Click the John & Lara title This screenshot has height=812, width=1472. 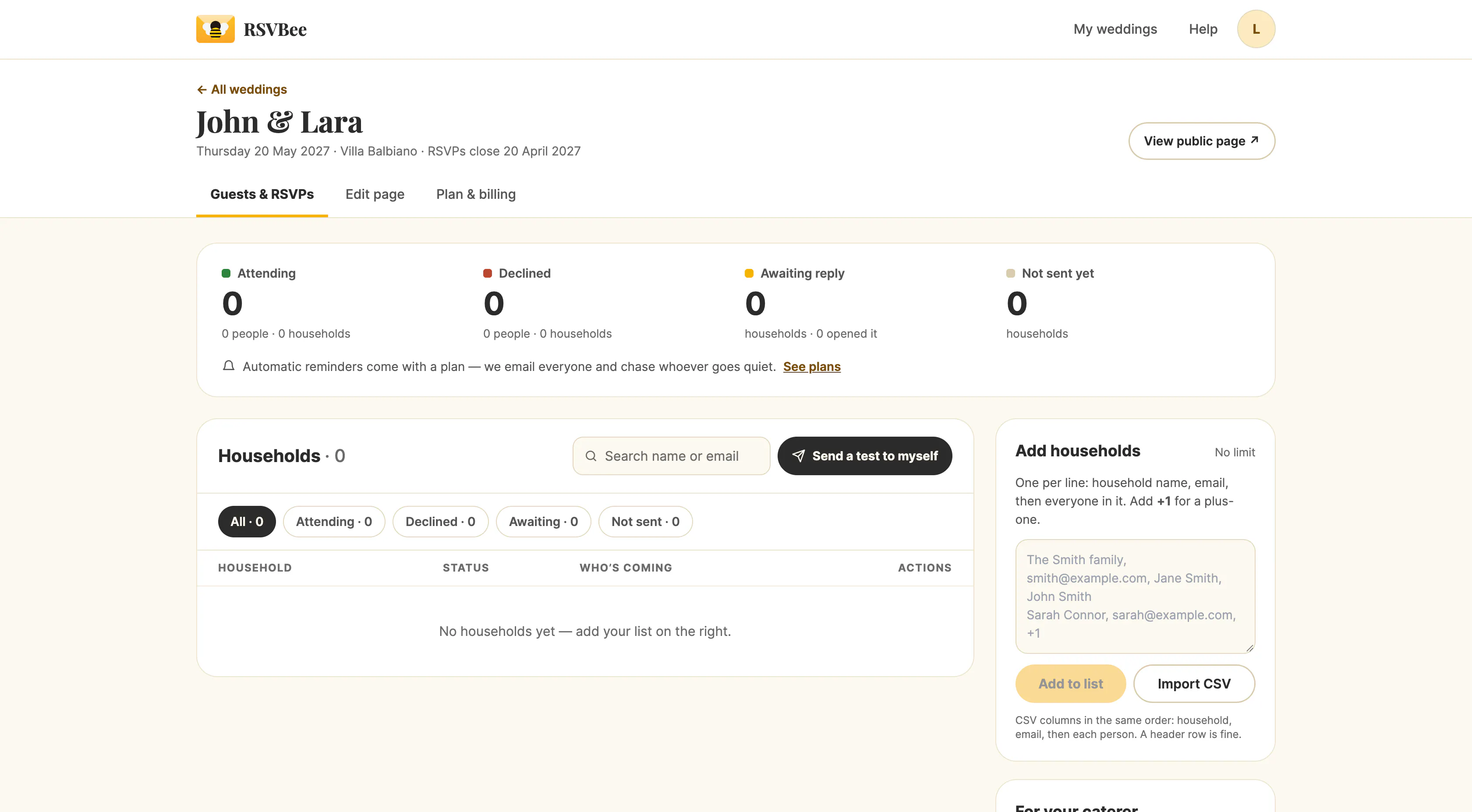coord(280,122)
